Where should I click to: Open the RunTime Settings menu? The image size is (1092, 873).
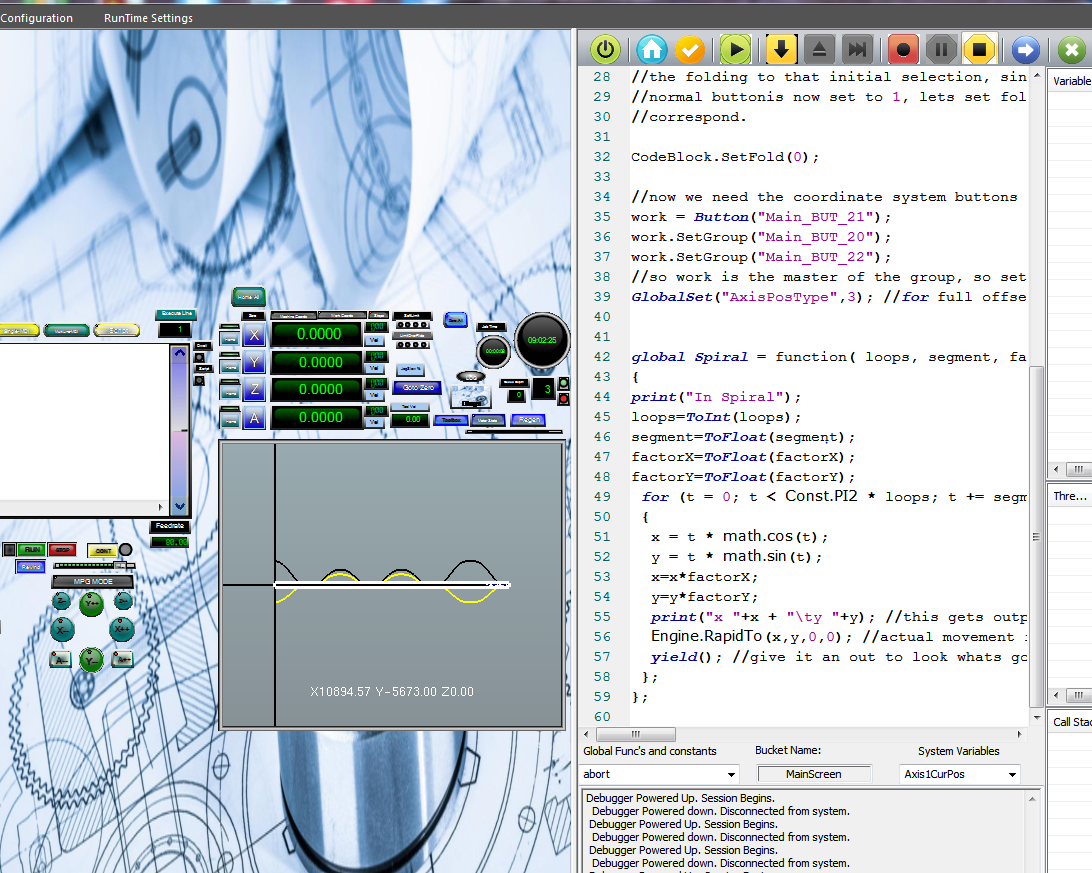tap(148, 18)
